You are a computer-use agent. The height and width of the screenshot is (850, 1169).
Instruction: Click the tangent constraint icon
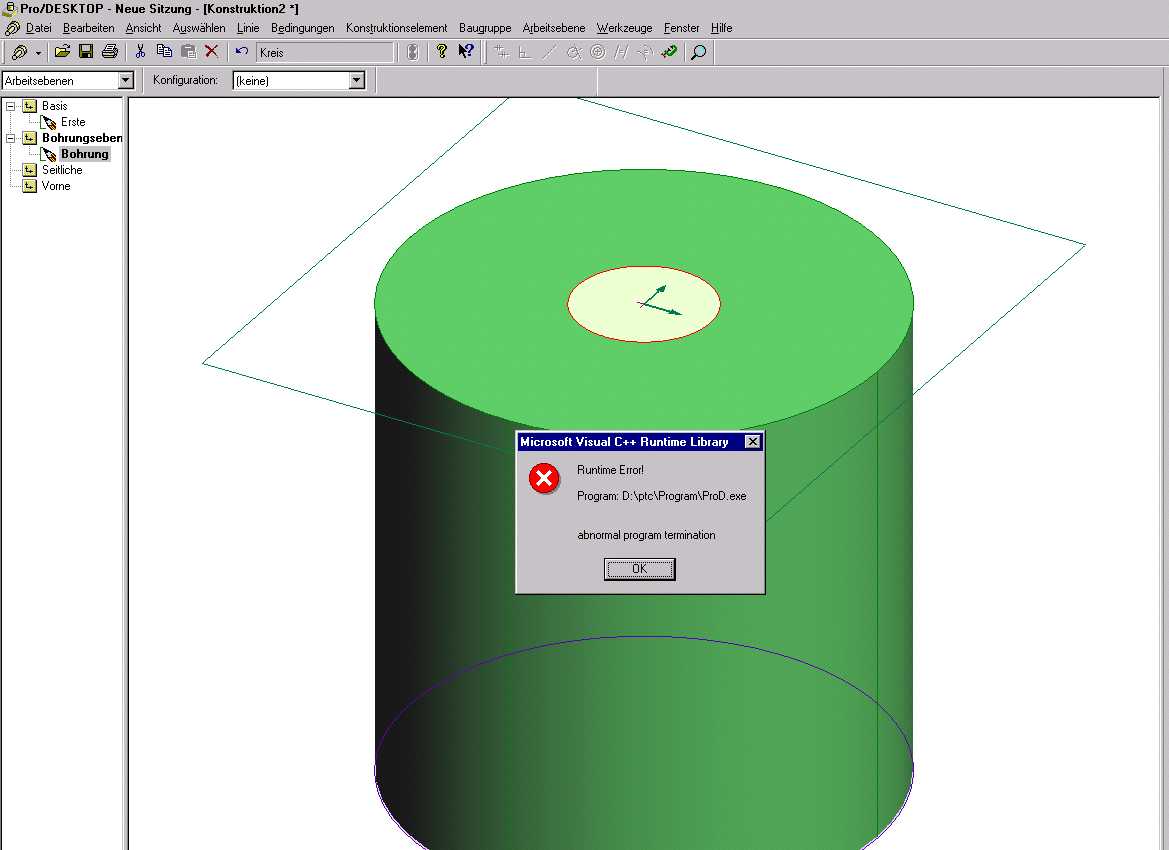[x=573, y=52]
